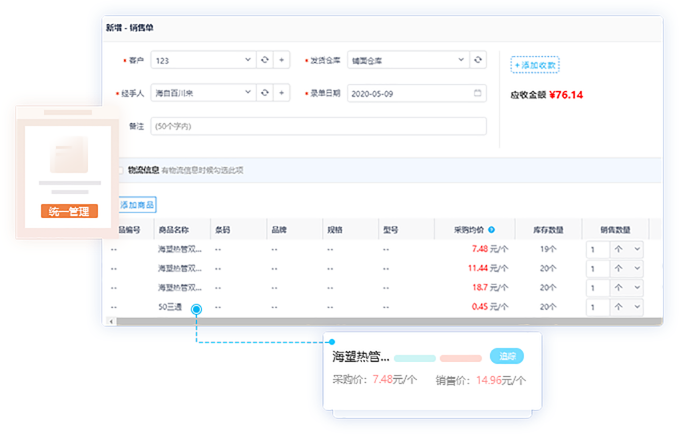This screenshot has height=434, width=679.
Task: Expand the 经手人 dropdown
Action: coord(248,93)
